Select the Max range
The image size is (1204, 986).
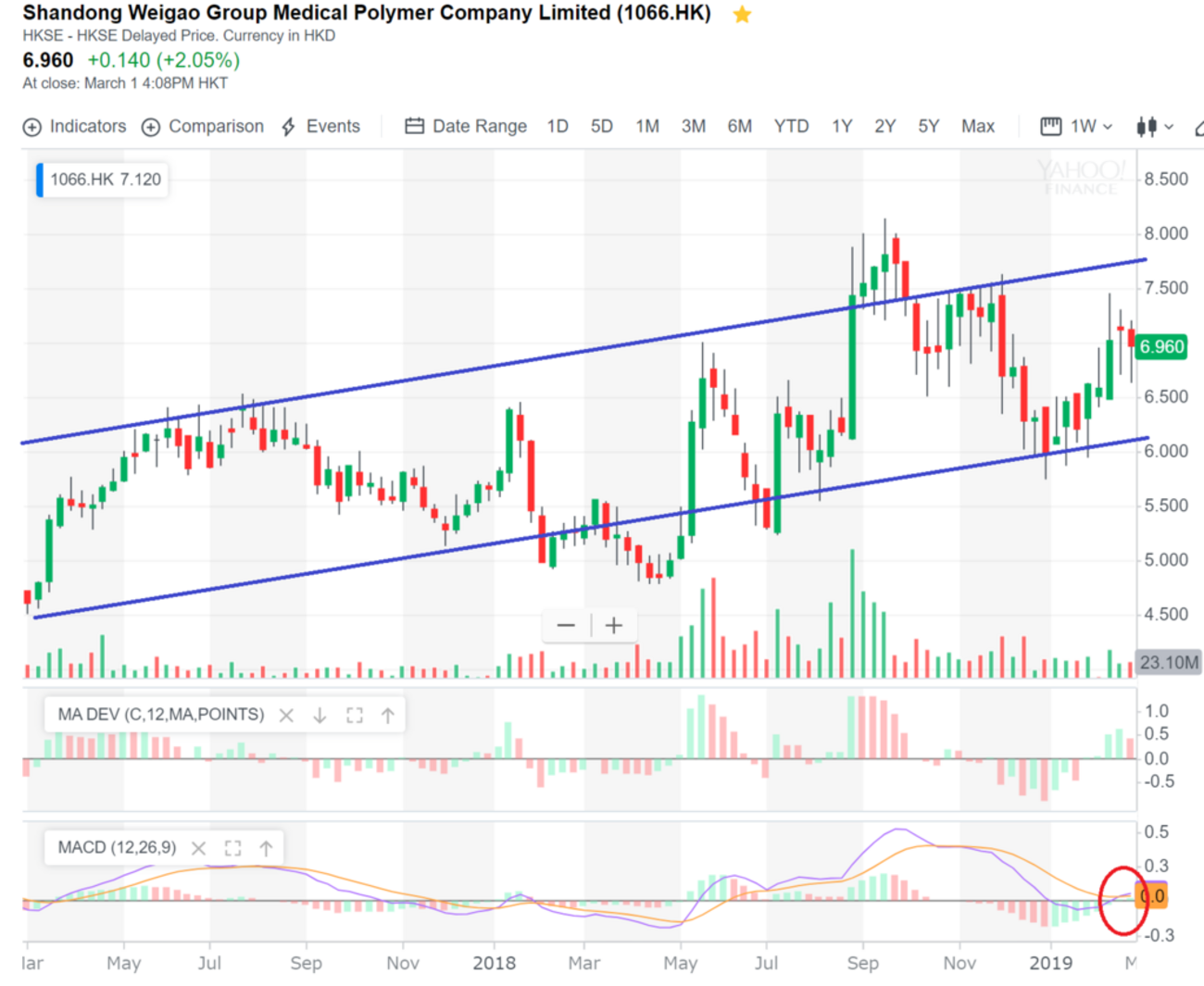pos(978,126)
